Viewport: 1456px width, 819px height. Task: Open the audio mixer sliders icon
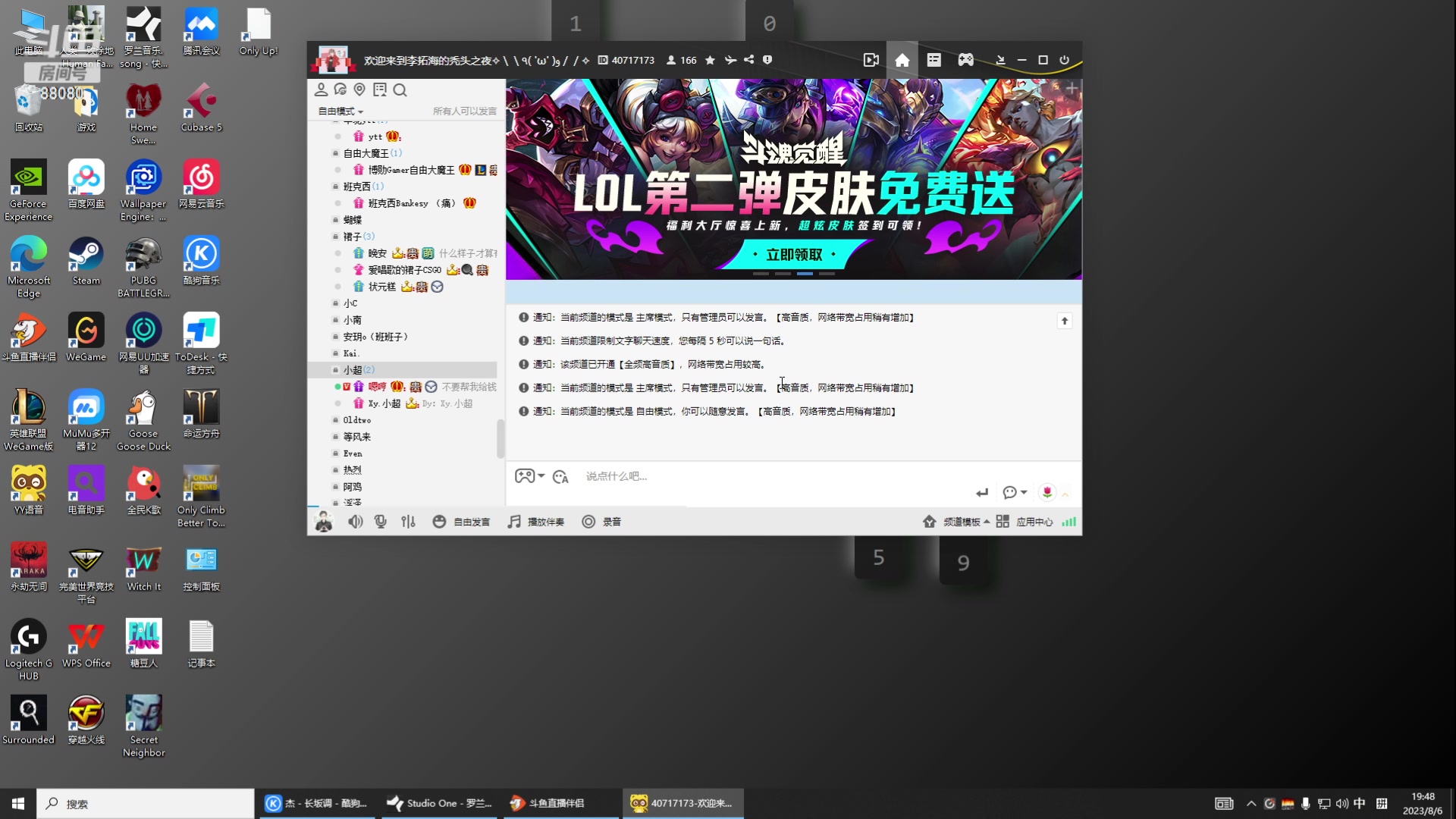point(408,522)
